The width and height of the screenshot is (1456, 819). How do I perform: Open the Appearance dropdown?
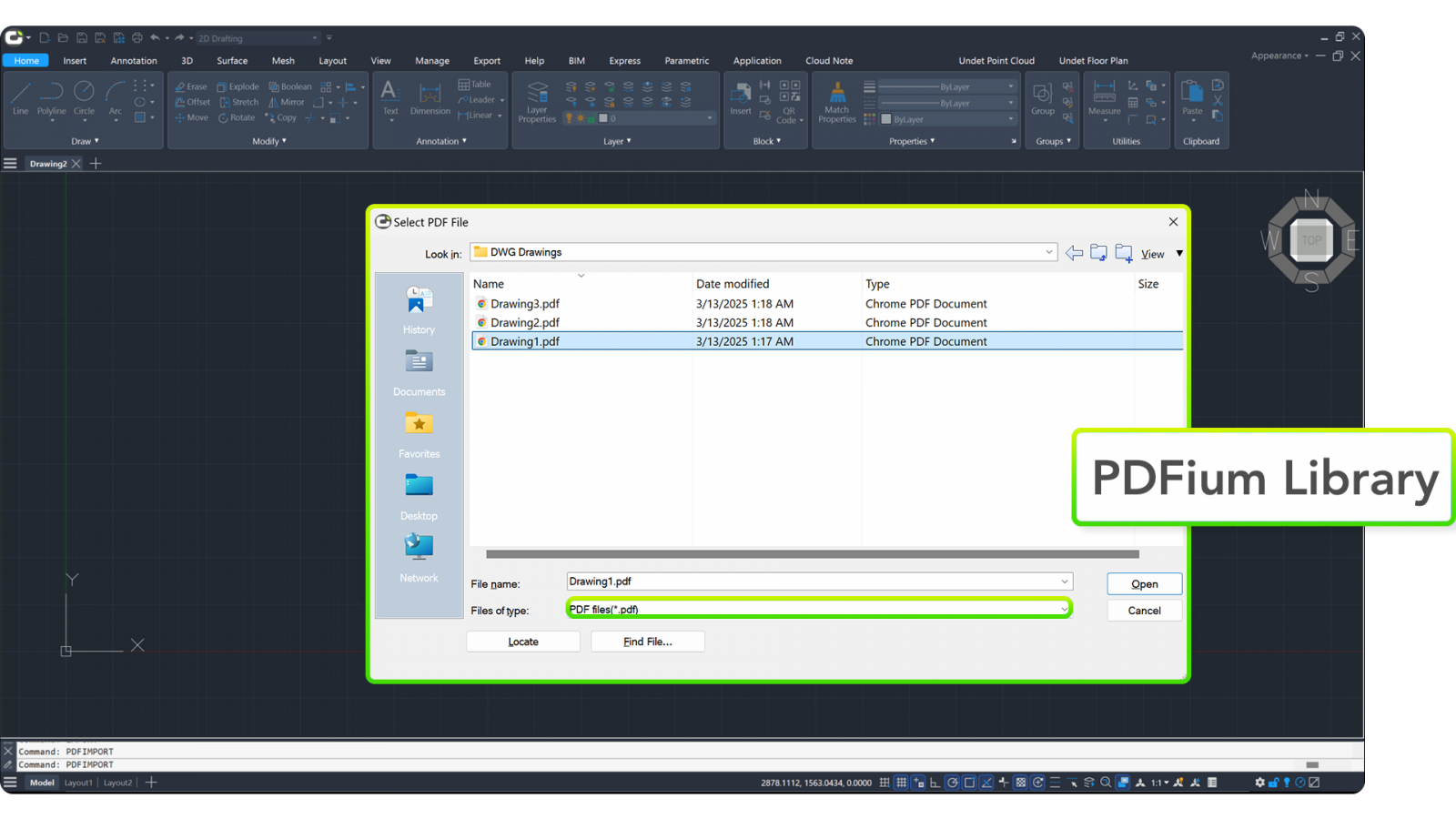pos(1279,56)
